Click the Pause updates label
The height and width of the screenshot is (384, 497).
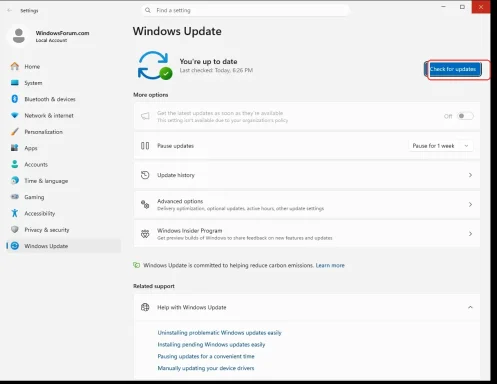[x=175, y=146]
